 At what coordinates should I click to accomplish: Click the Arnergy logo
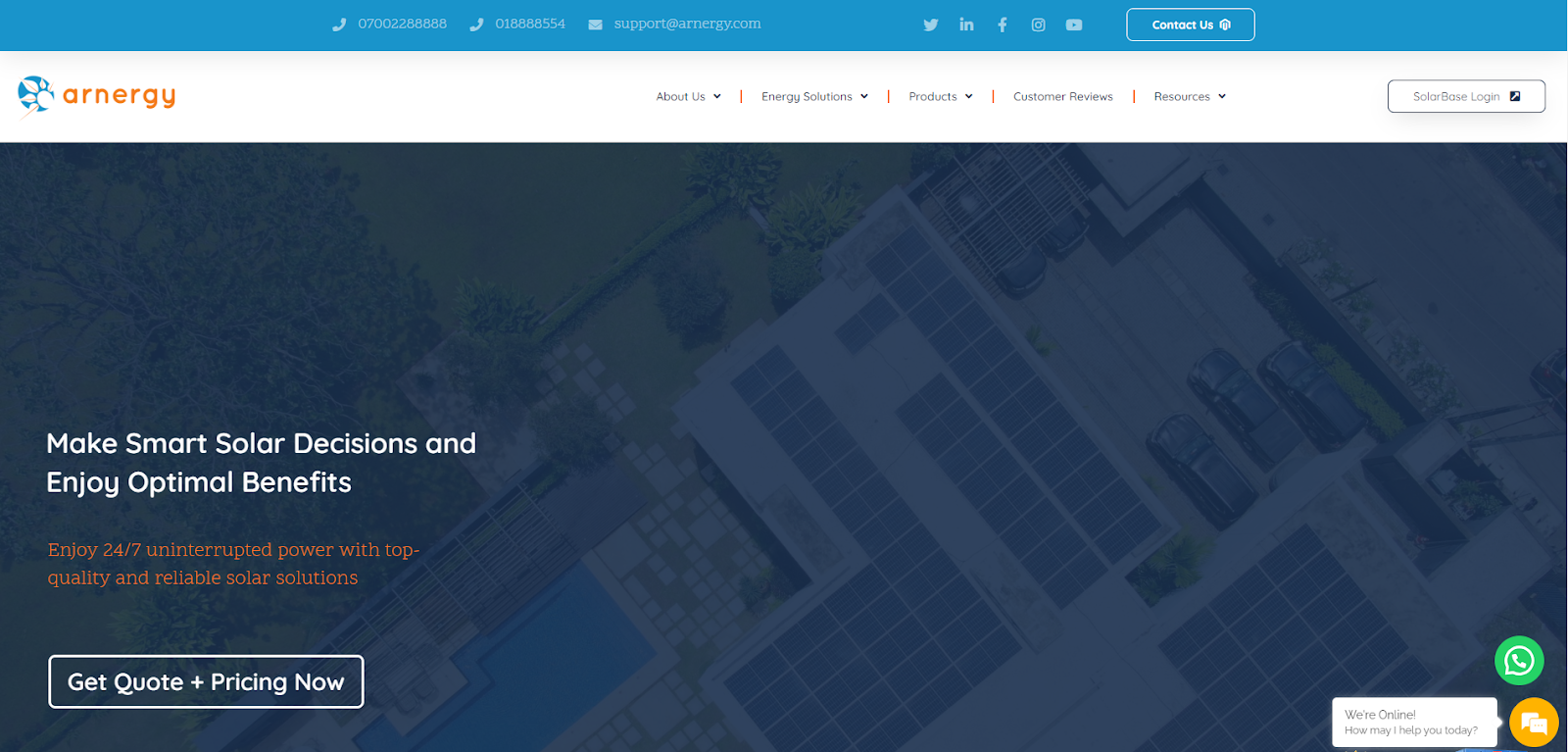(x=96, y=96)
